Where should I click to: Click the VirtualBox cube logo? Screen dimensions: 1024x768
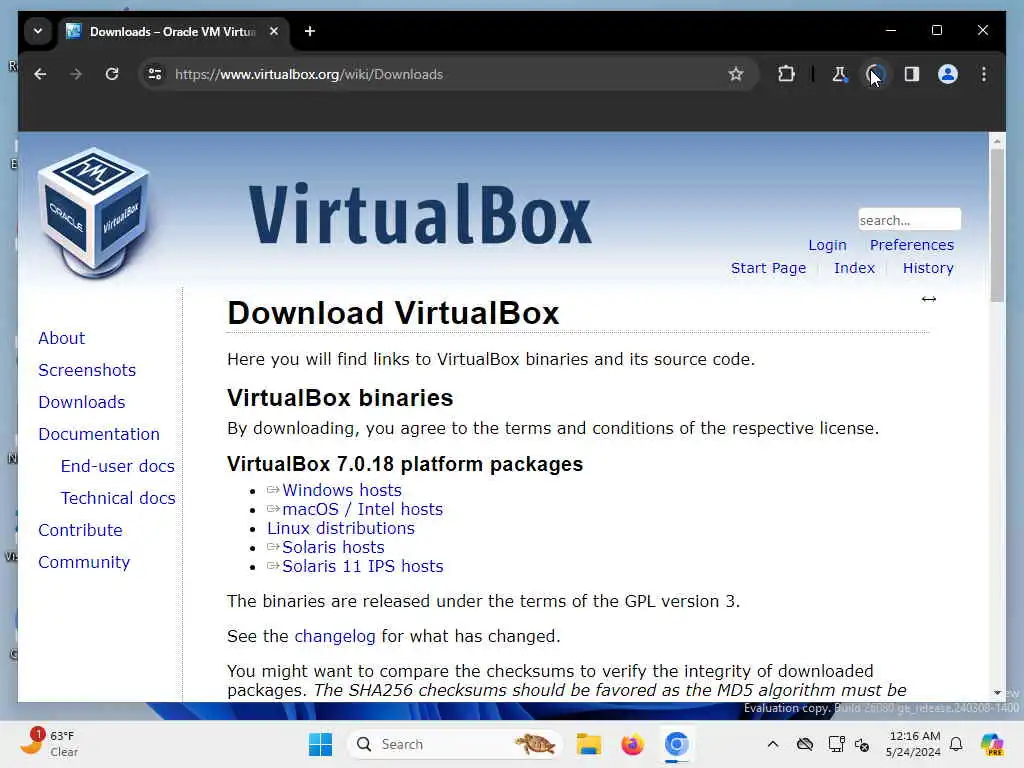(x=93, y=213)
